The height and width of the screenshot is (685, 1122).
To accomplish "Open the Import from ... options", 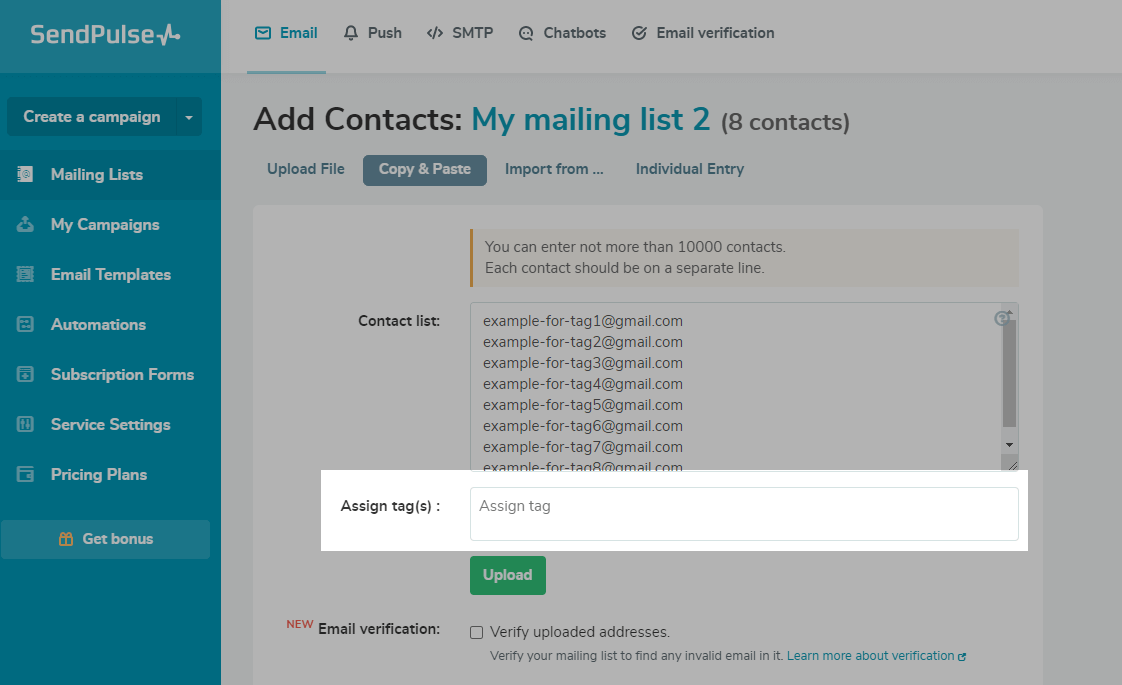I will click(x=554, y=169).
